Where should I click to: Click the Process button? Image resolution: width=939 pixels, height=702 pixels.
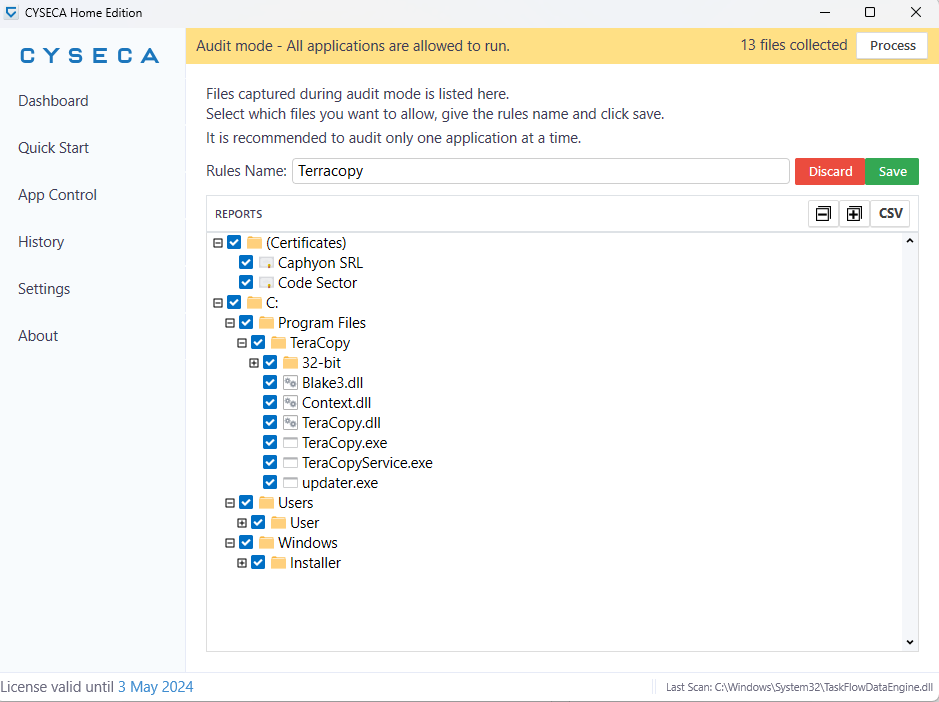(892, 46)
